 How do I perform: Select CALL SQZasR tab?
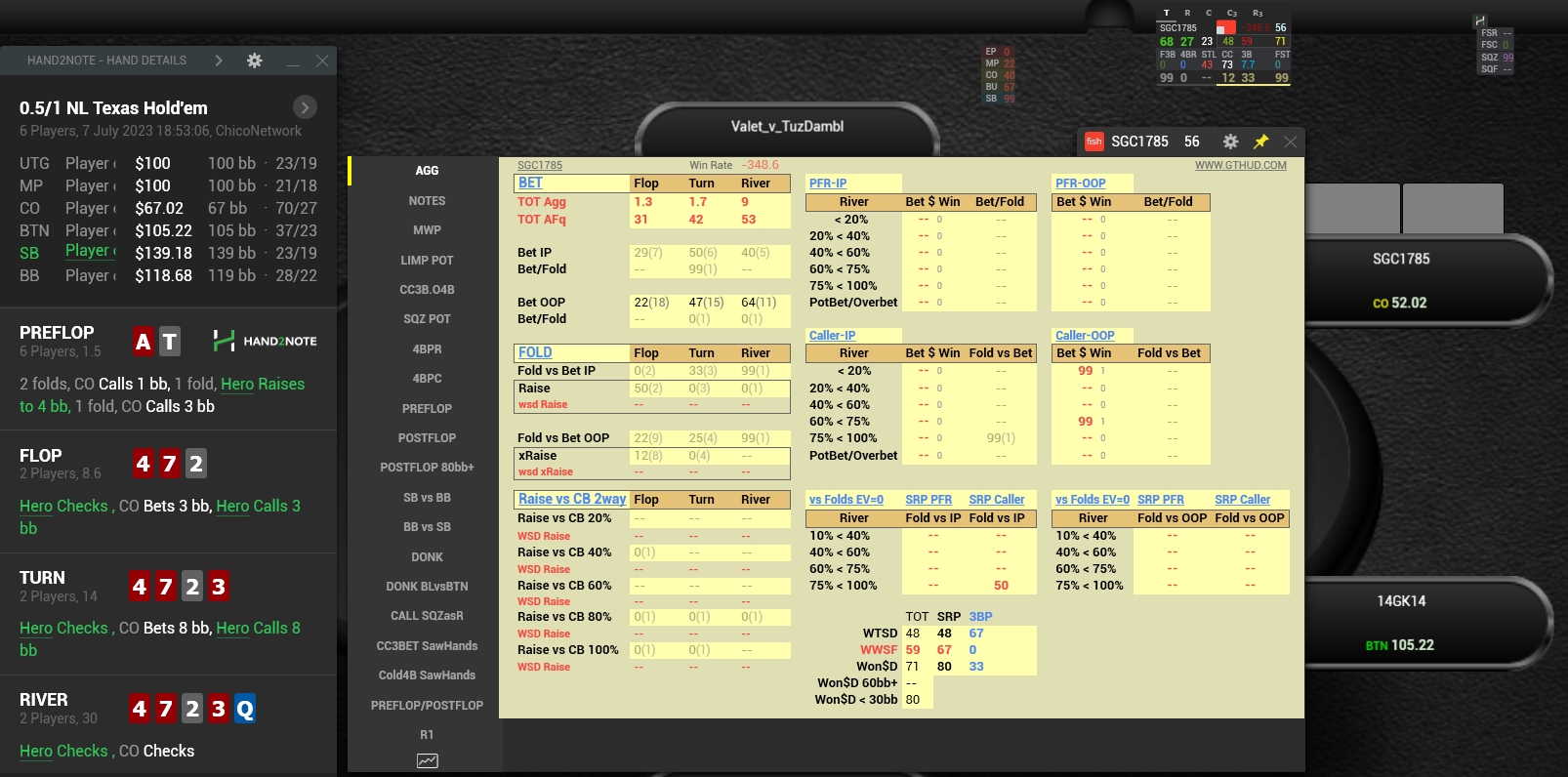[427, 616]
